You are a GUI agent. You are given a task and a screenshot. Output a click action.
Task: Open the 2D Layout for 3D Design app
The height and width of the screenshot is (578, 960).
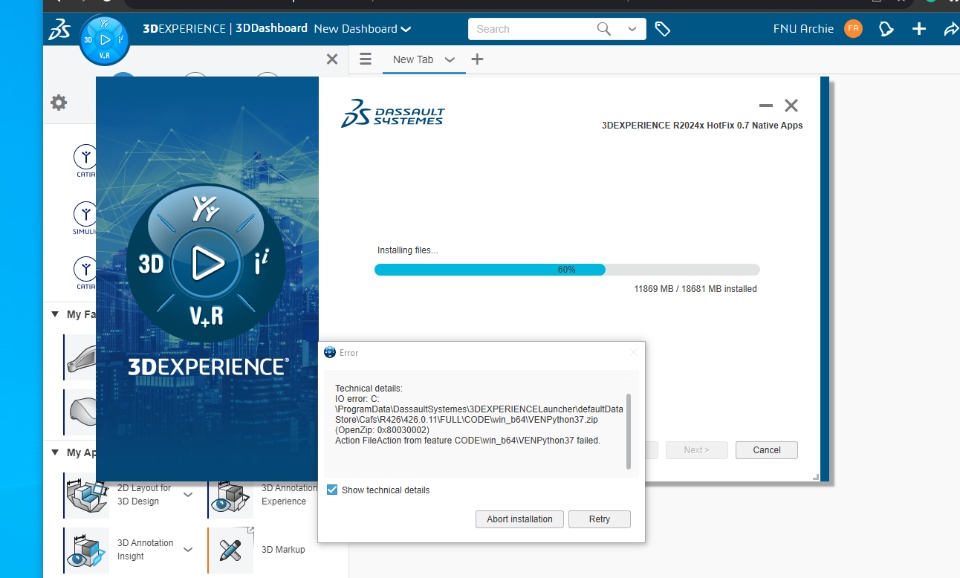click(86, 495)
